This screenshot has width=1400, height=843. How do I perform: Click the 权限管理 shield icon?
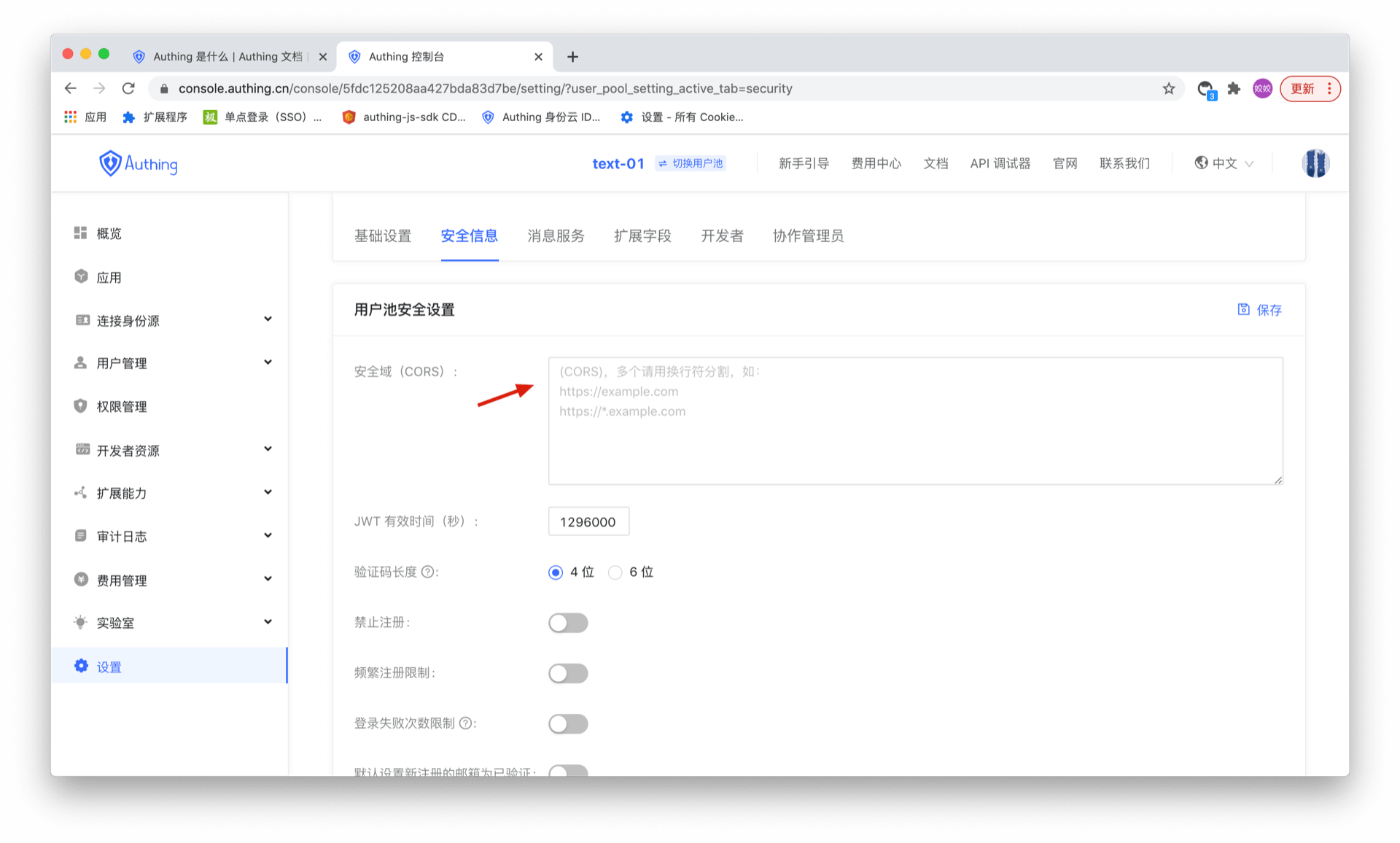coord(80,405)
